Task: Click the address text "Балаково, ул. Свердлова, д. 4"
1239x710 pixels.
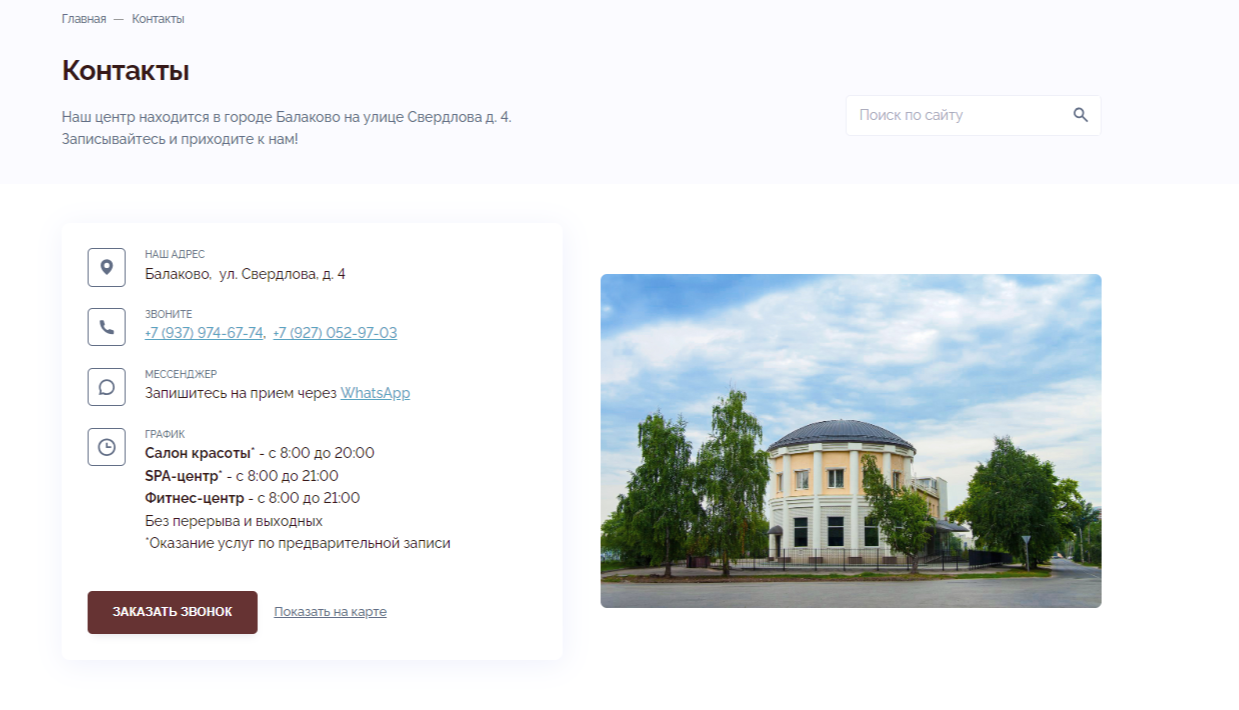Action: (x=245, y=274)
